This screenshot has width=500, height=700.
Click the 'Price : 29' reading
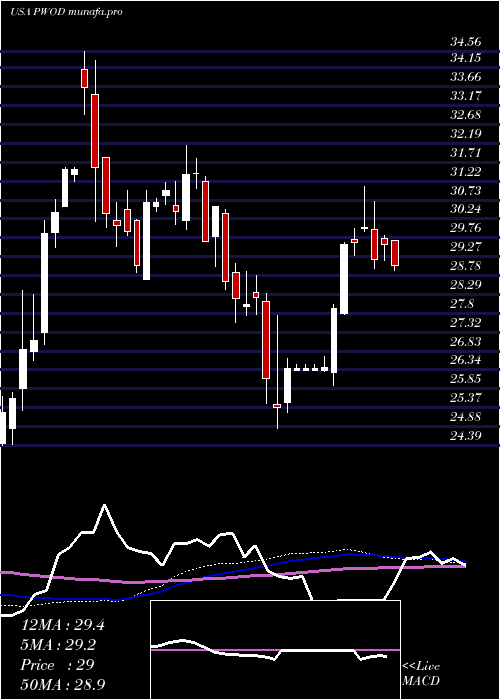pyautogui.click(x=57, y=665)
